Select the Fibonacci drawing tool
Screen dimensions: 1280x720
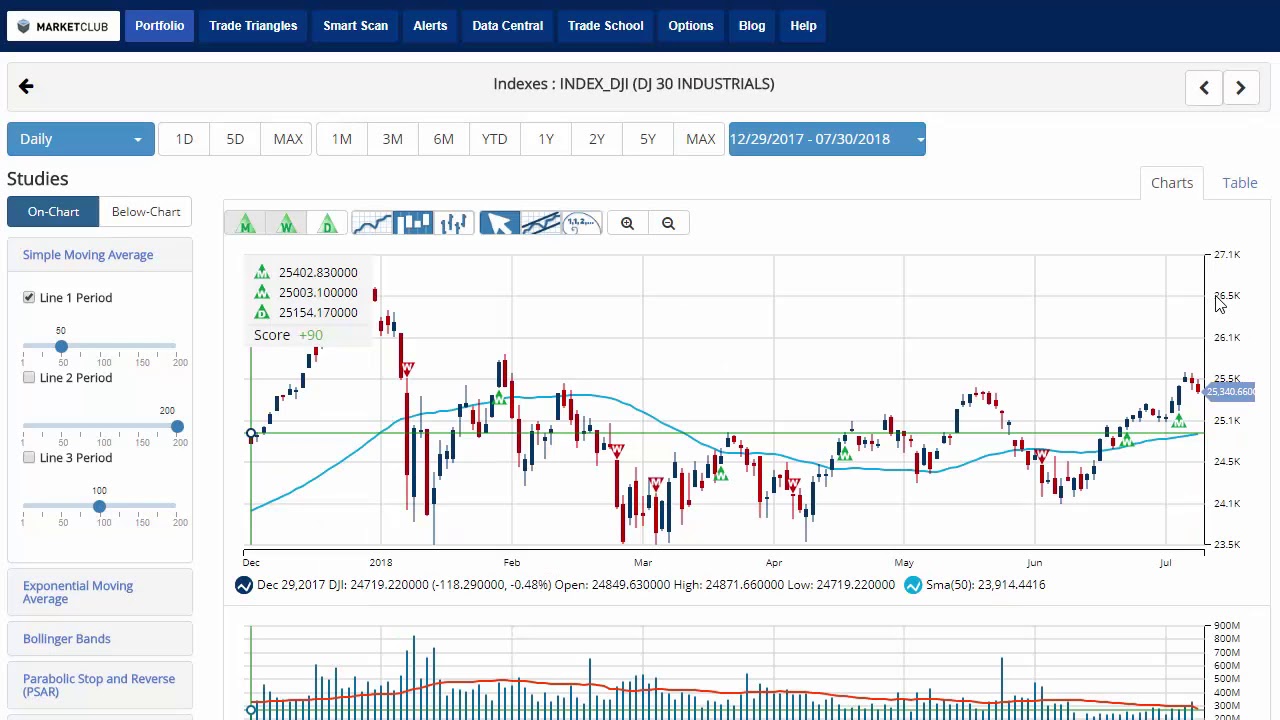tap(581, 224)
